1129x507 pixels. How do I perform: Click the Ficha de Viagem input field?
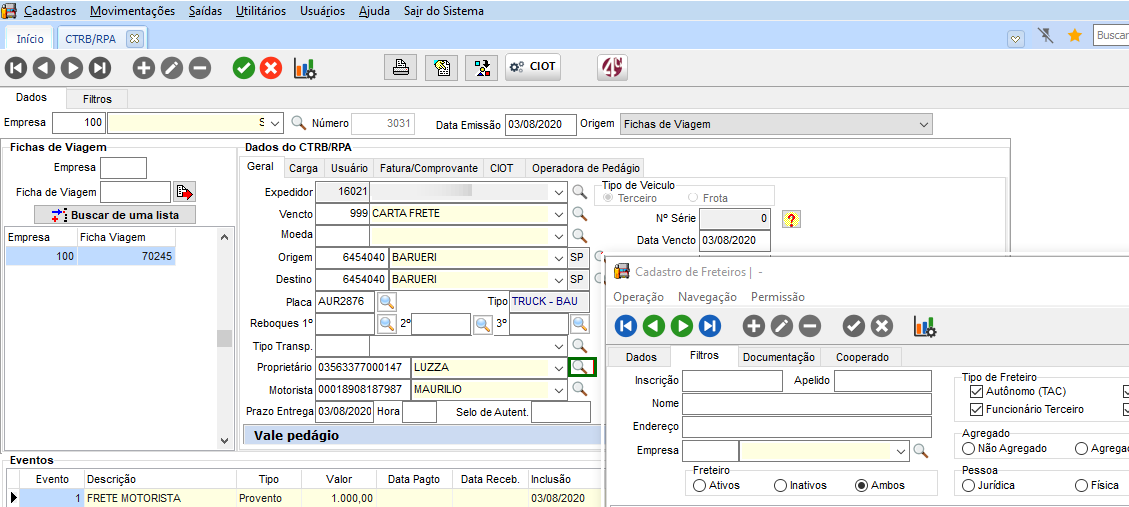(135, 192)
